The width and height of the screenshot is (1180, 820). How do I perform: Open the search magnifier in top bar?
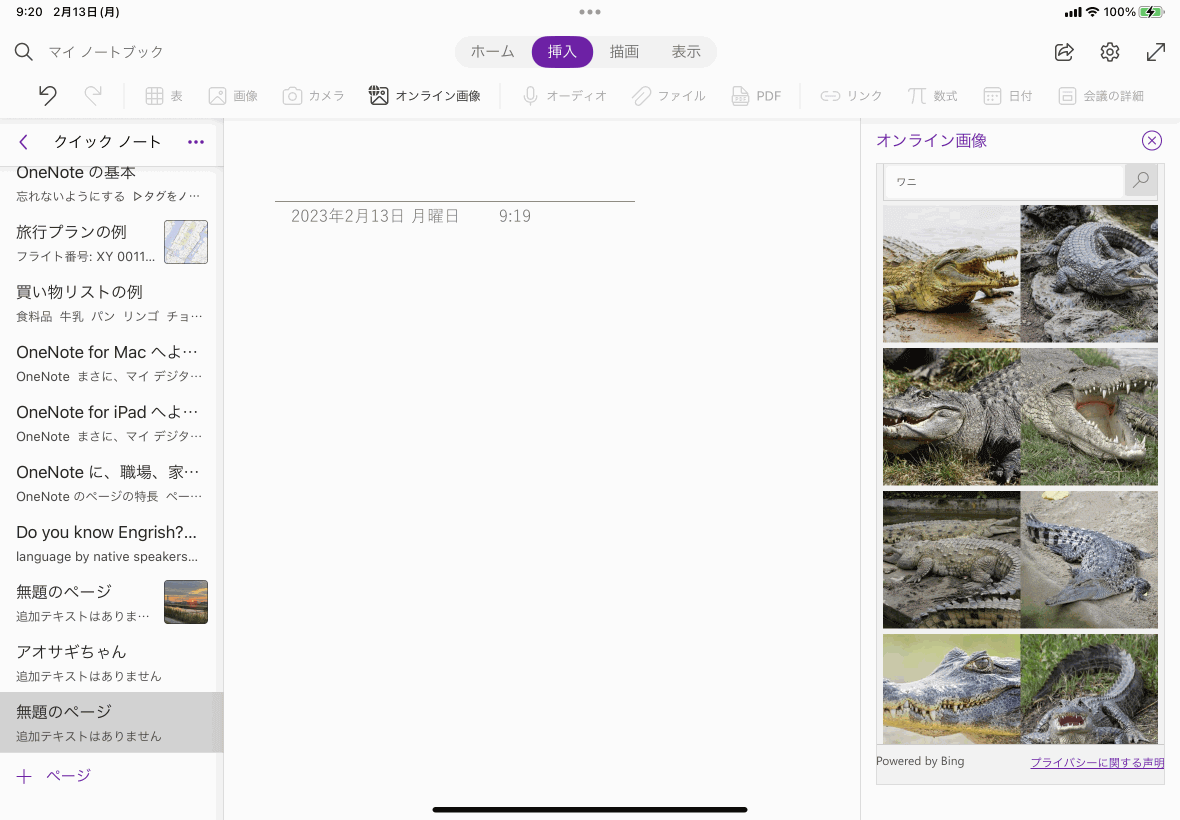click(x=23, y=52)
